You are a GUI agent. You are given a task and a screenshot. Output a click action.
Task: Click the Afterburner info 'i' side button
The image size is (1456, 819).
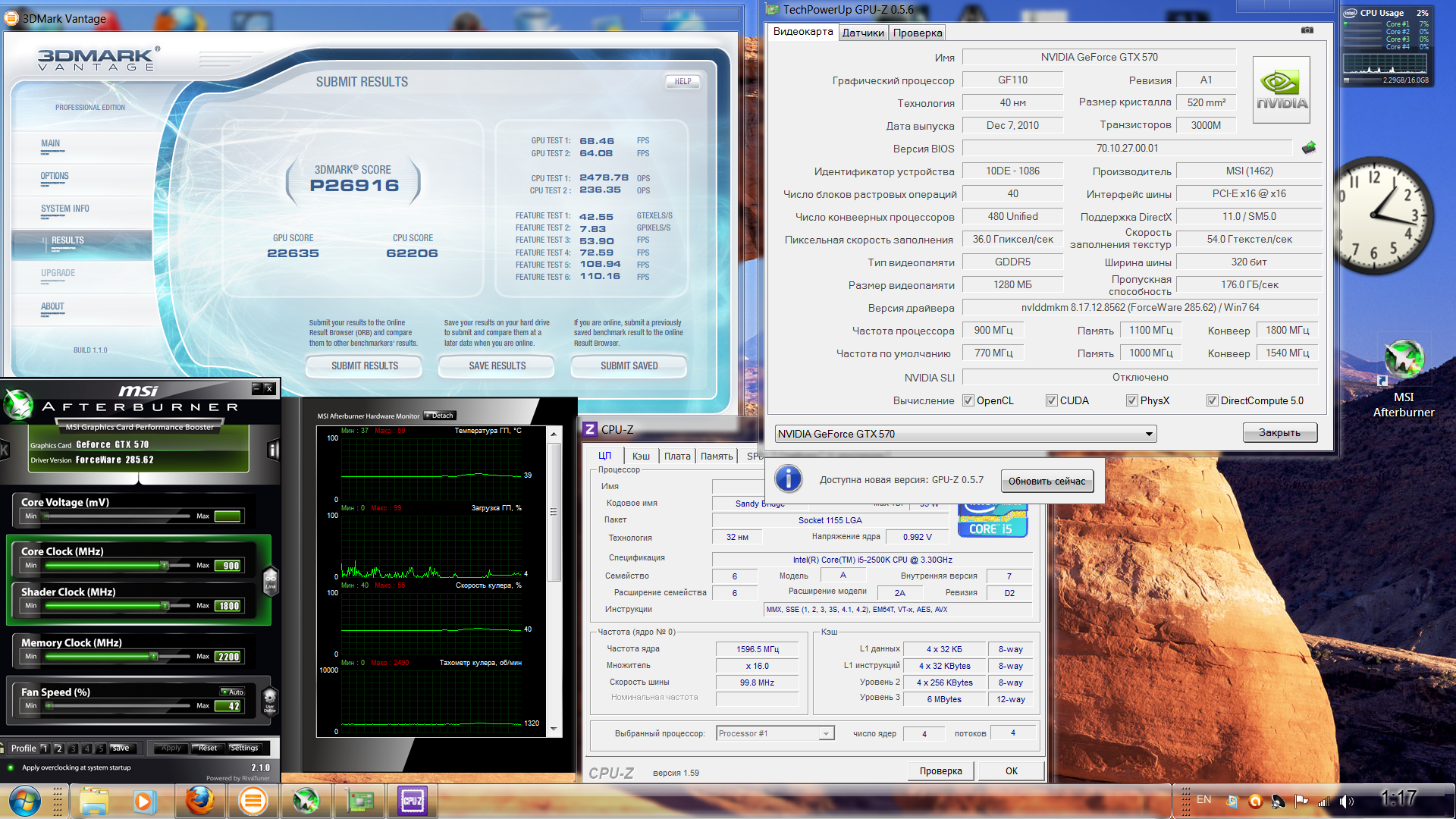click(273, 450)
